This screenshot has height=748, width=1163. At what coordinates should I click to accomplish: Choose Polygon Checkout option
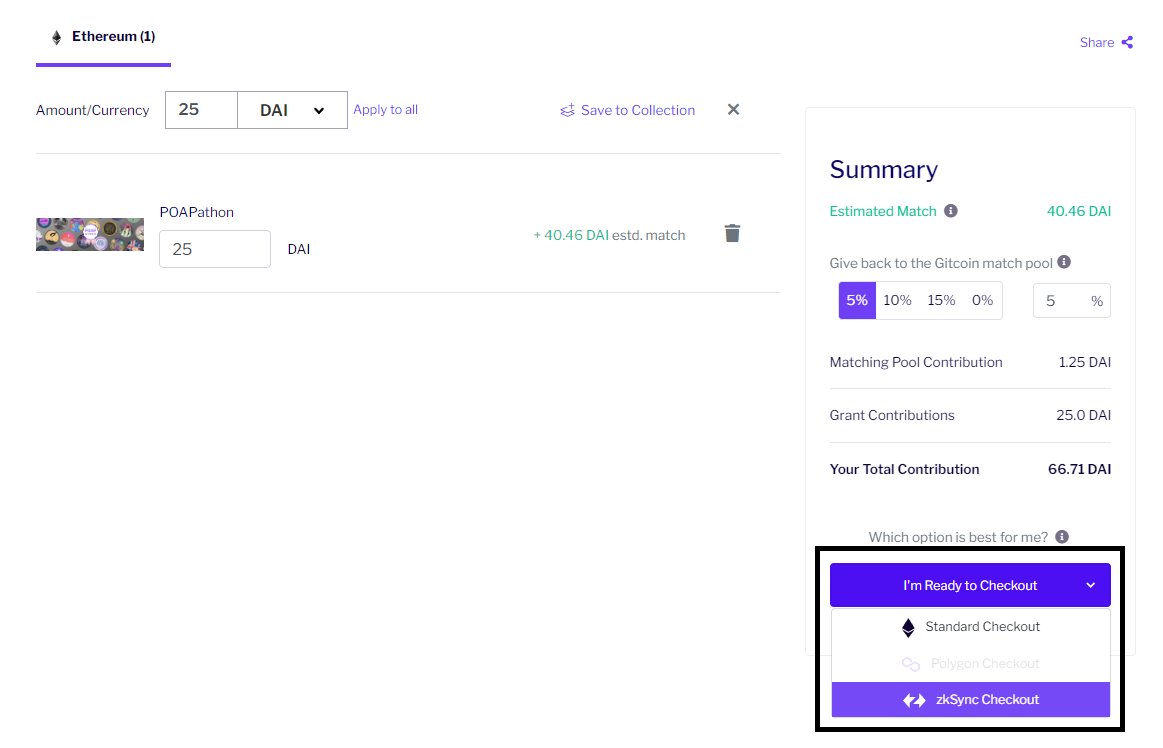pos(970,663)
